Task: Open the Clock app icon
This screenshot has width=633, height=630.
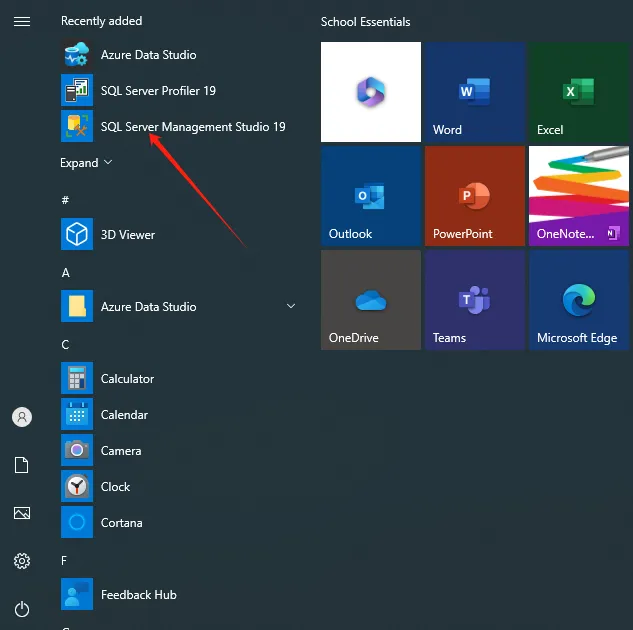Action: [x=77, y=486]
